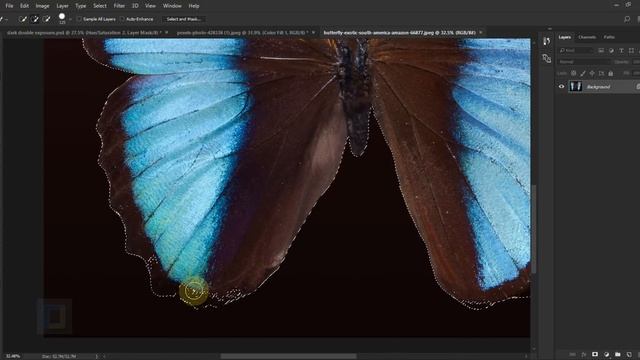Open the Type menu

pyautogui.click(x=80, y=6)
